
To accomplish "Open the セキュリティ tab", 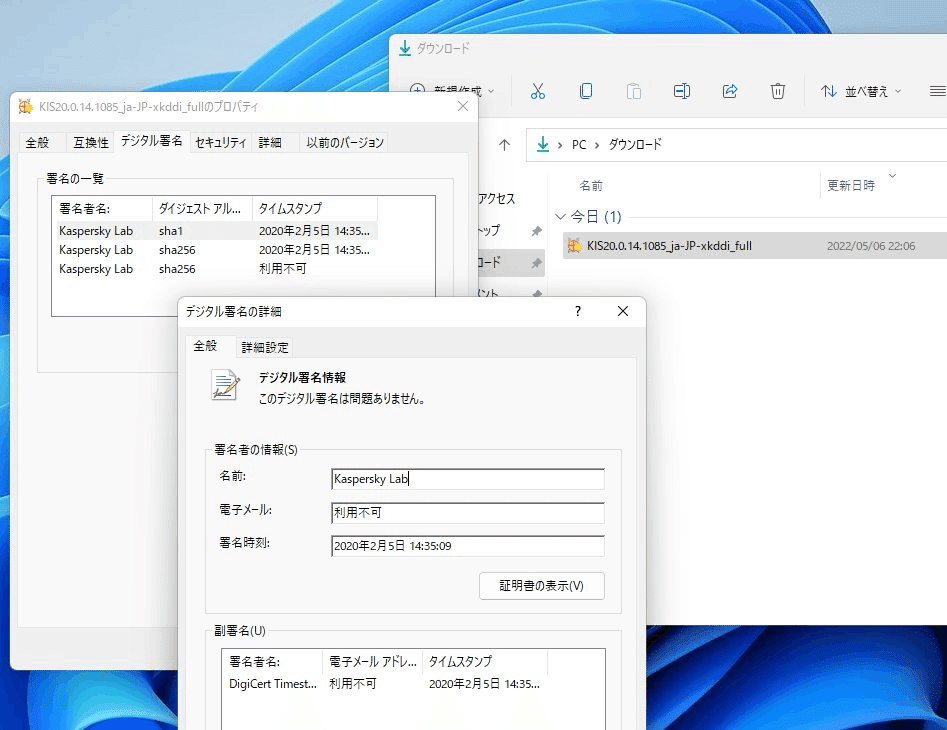I will (x=220, y=142).
